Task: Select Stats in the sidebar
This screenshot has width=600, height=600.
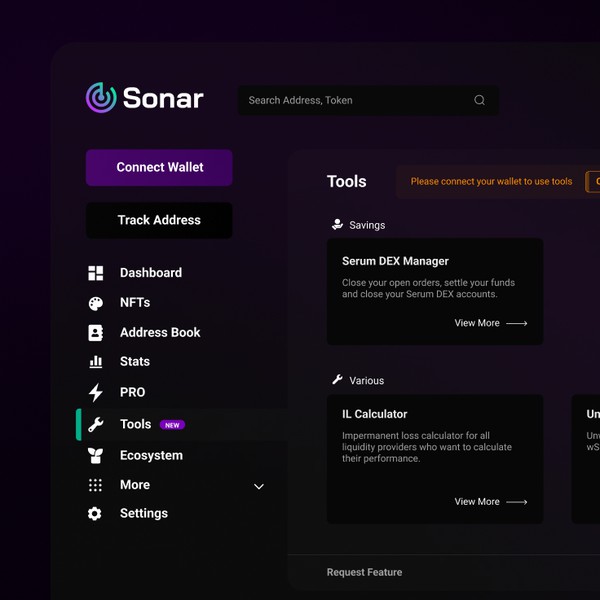Action: [135, 362]
